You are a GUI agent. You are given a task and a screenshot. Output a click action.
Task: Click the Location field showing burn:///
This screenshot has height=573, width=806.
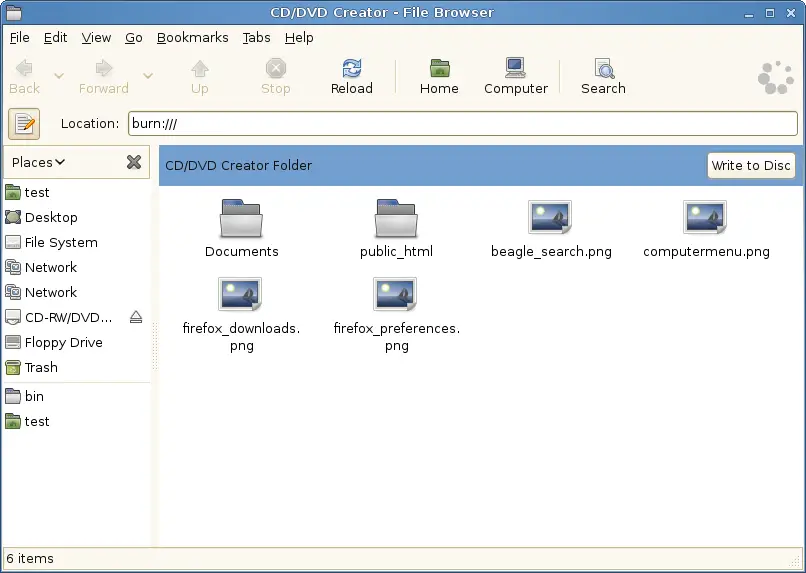pyautogui.click(x=460, y=124)
